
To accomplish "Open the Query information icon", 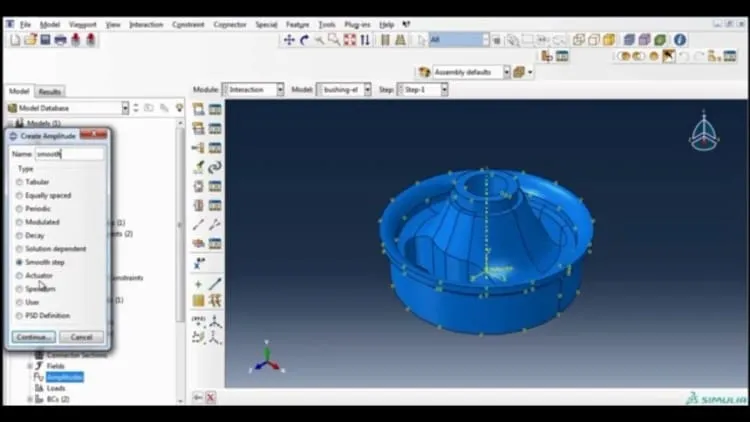I will 680,40.
